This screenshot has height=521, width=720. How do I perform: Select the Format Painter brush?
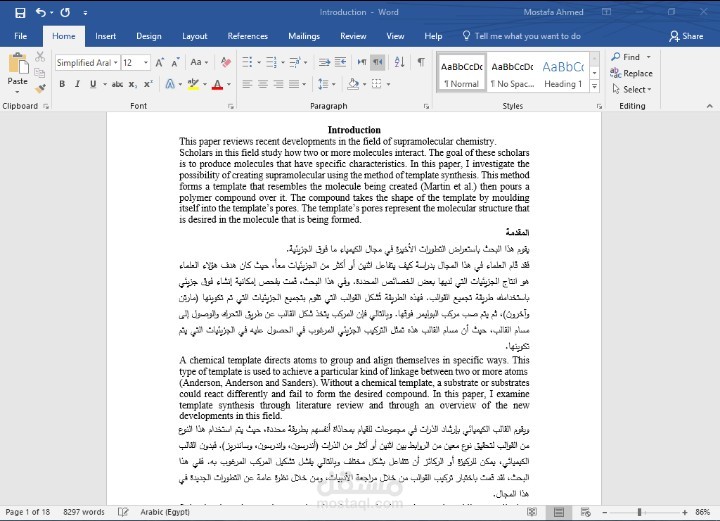[x=40, y=88]
